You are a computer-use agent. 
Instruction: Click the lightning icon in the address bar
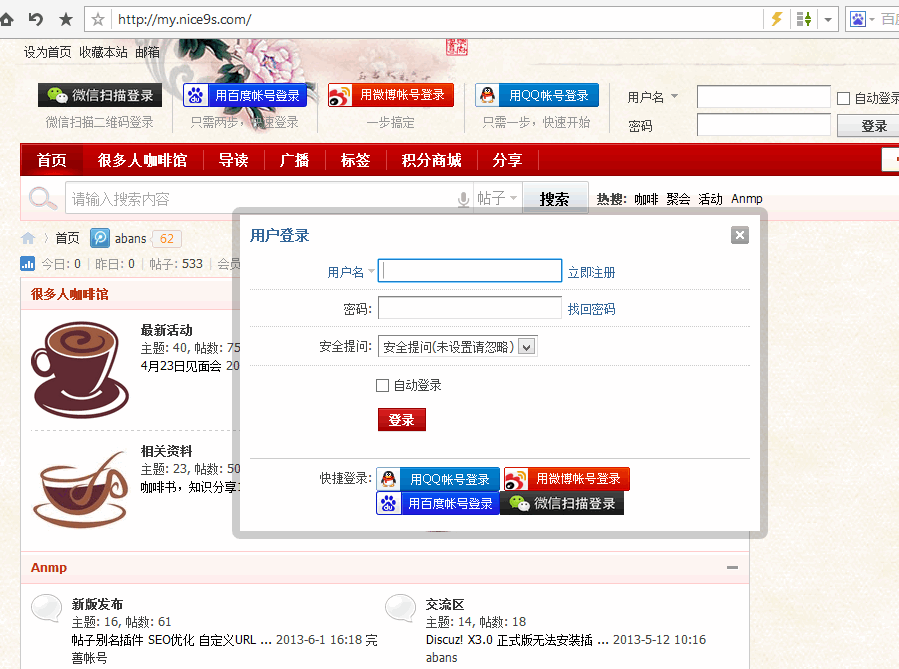(776, 18)
